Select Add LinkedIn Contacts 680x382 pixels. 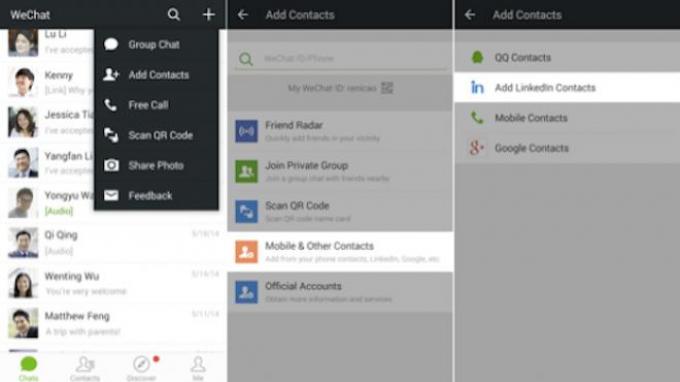tap(567, 88)
